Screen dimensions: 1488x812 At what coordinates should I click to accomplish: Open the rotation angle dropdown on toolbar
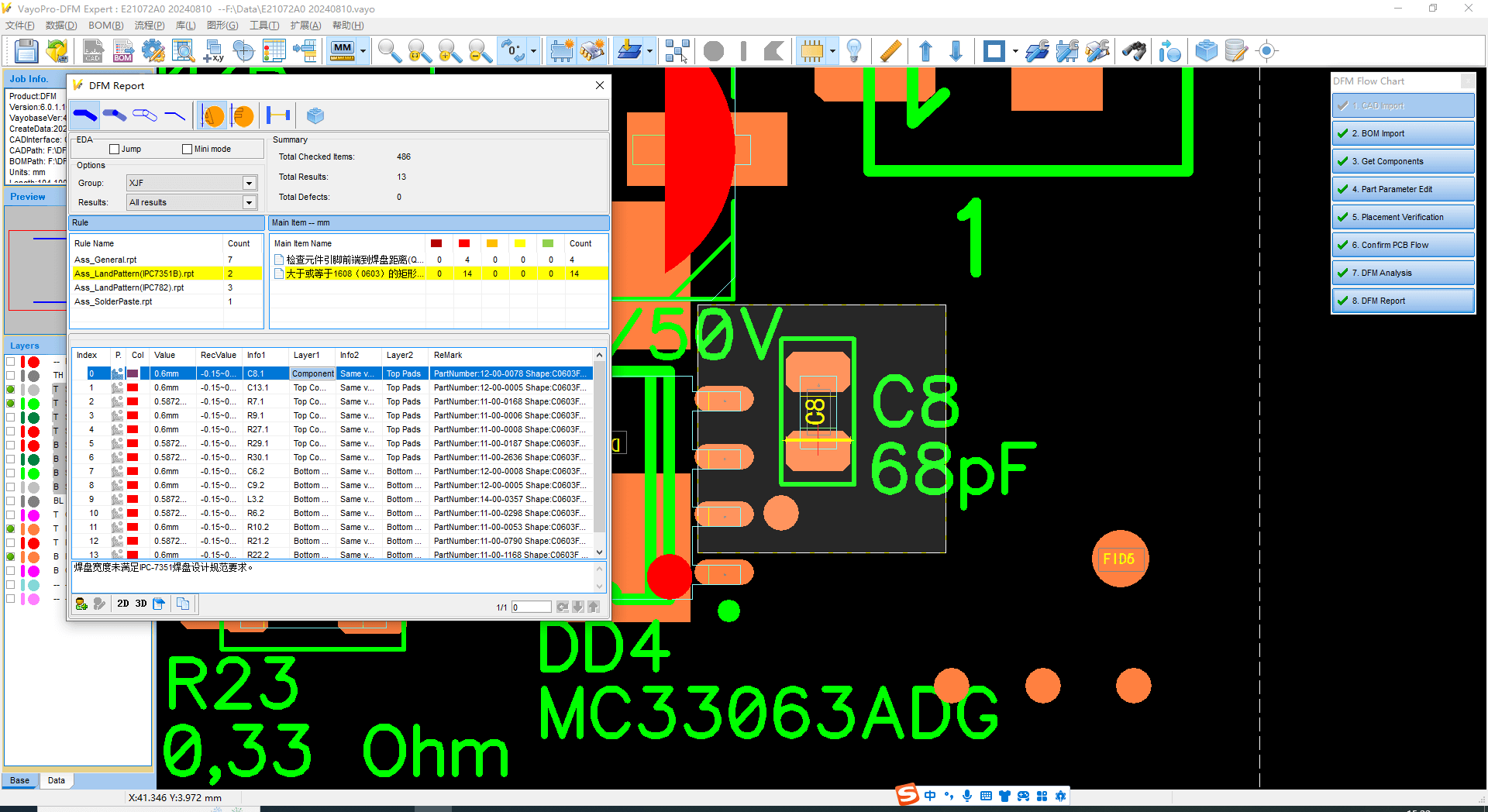(x=532, y=51)
